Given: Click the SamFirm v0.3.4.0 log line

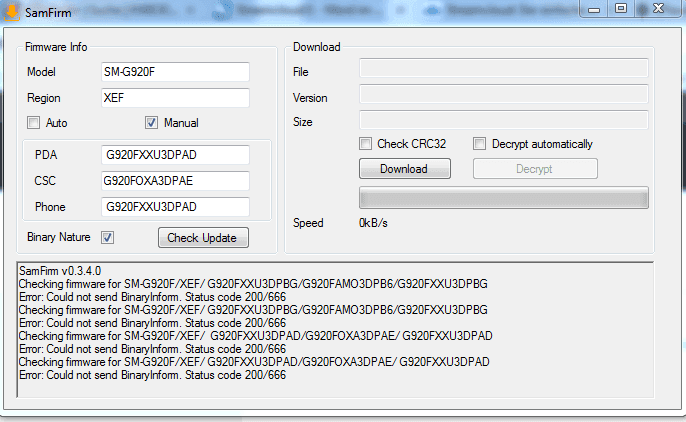Looking at the screenshot, I should tap(60, 271).
